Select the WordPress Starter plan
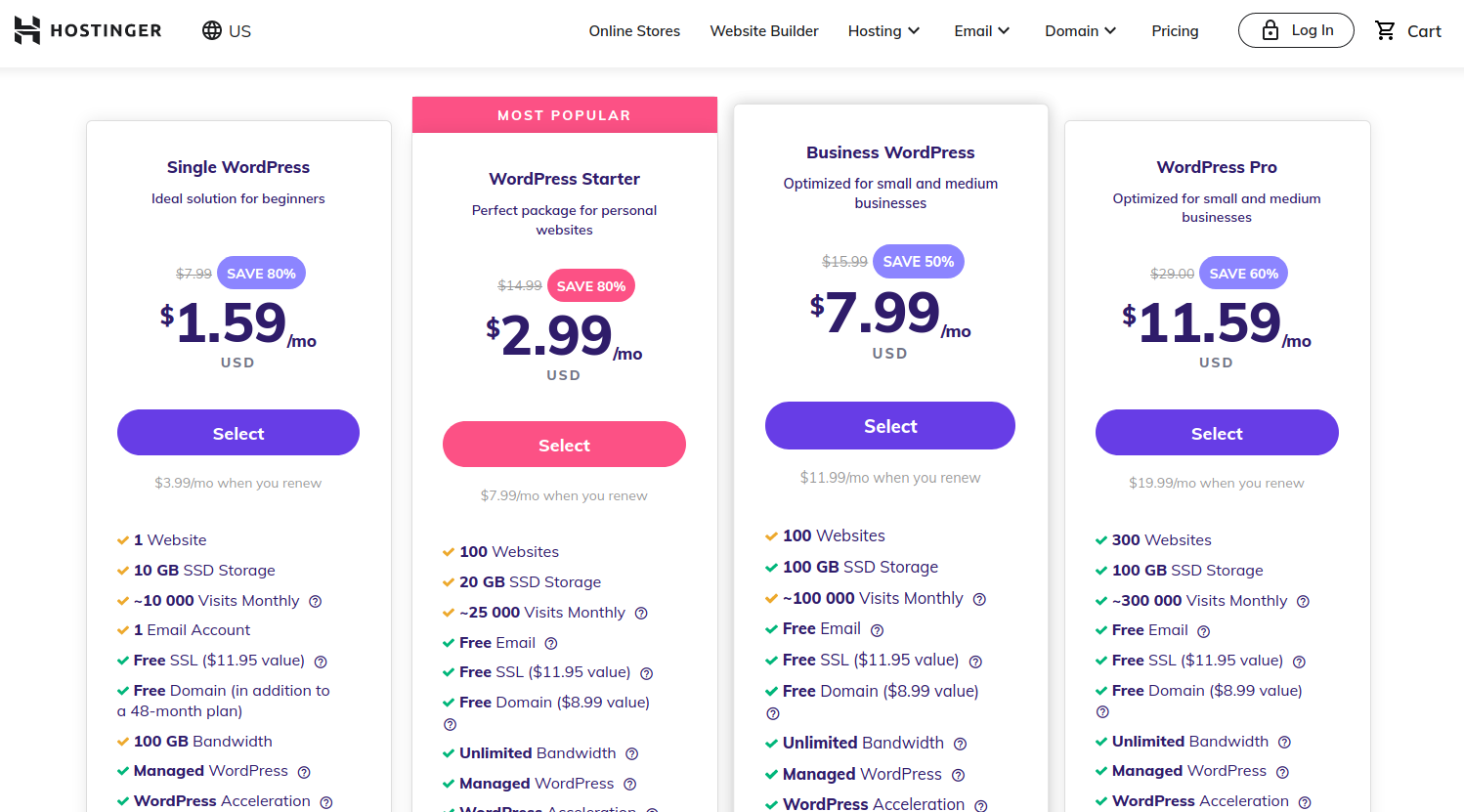 pos(564,445)
